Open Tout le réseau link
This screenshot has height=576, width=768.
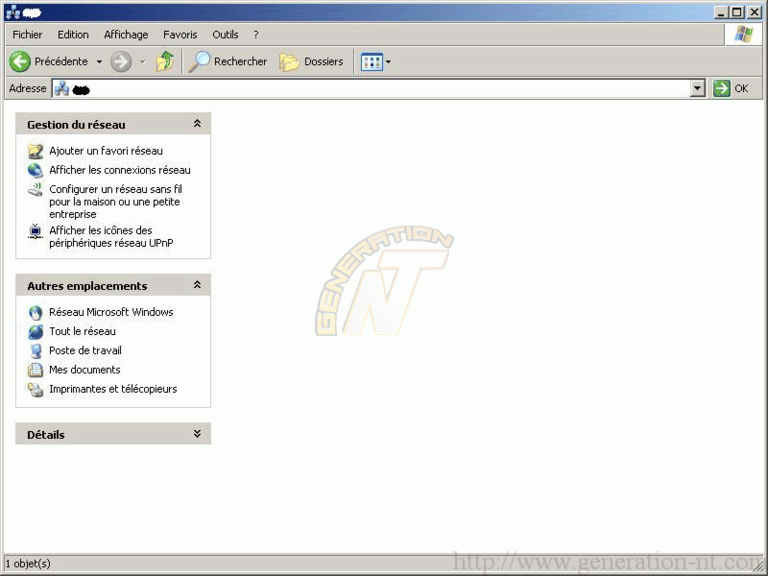pos(82,331)
